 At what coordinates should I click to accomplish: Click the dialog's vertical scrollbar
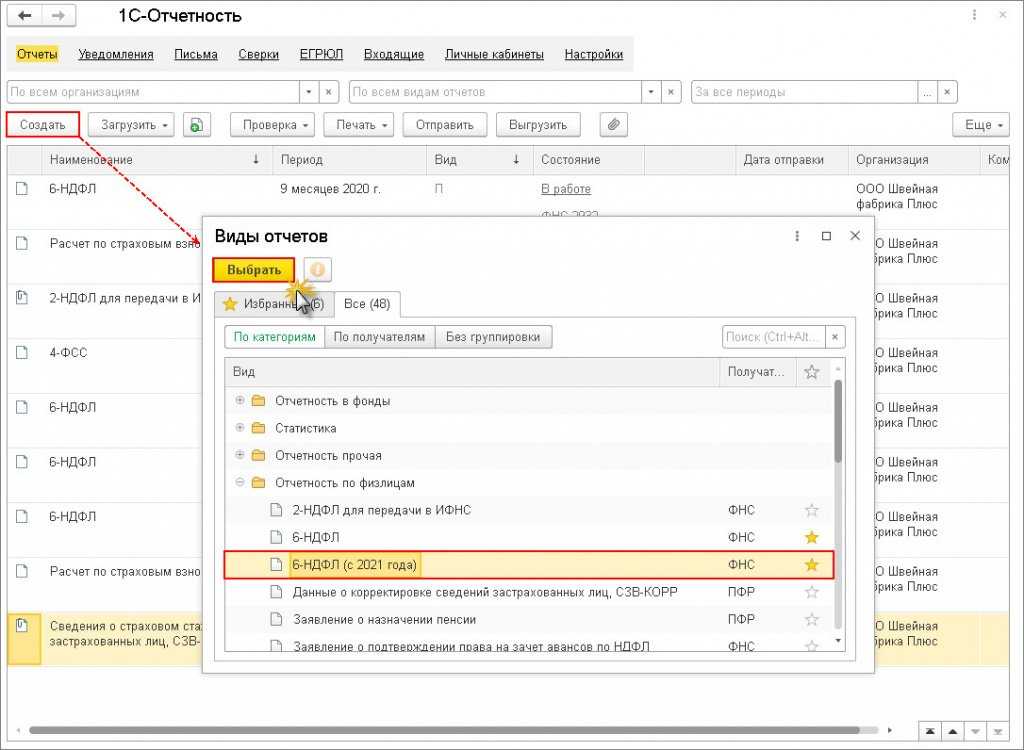coord(838,420)
